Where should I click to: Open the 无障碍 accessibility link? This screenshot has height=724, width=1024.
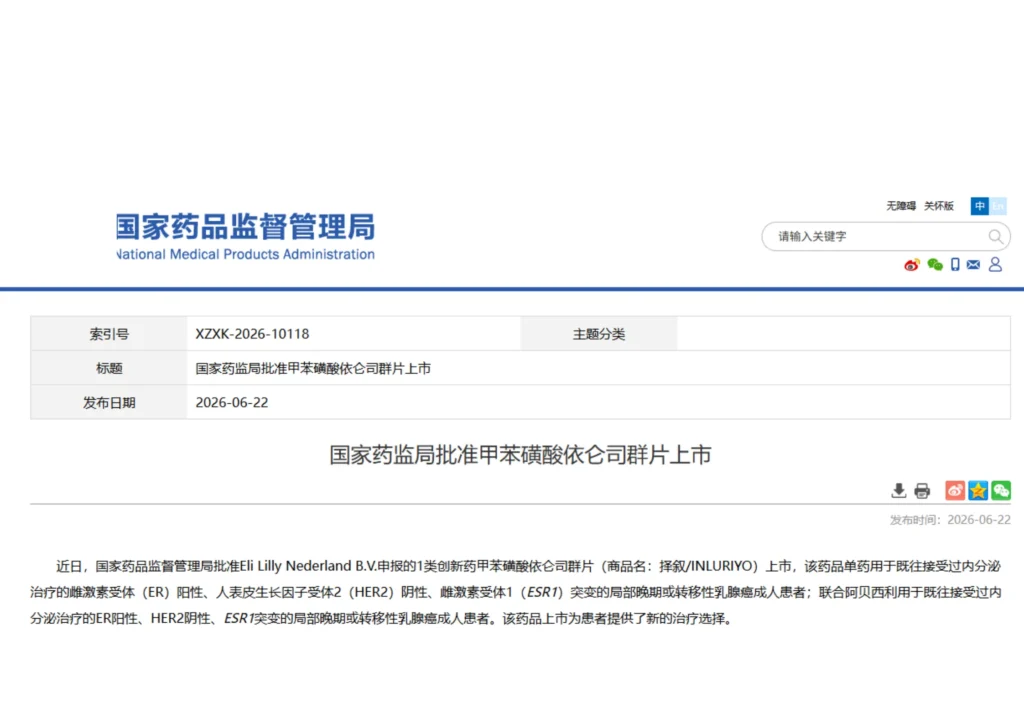[x=901, y=206]
